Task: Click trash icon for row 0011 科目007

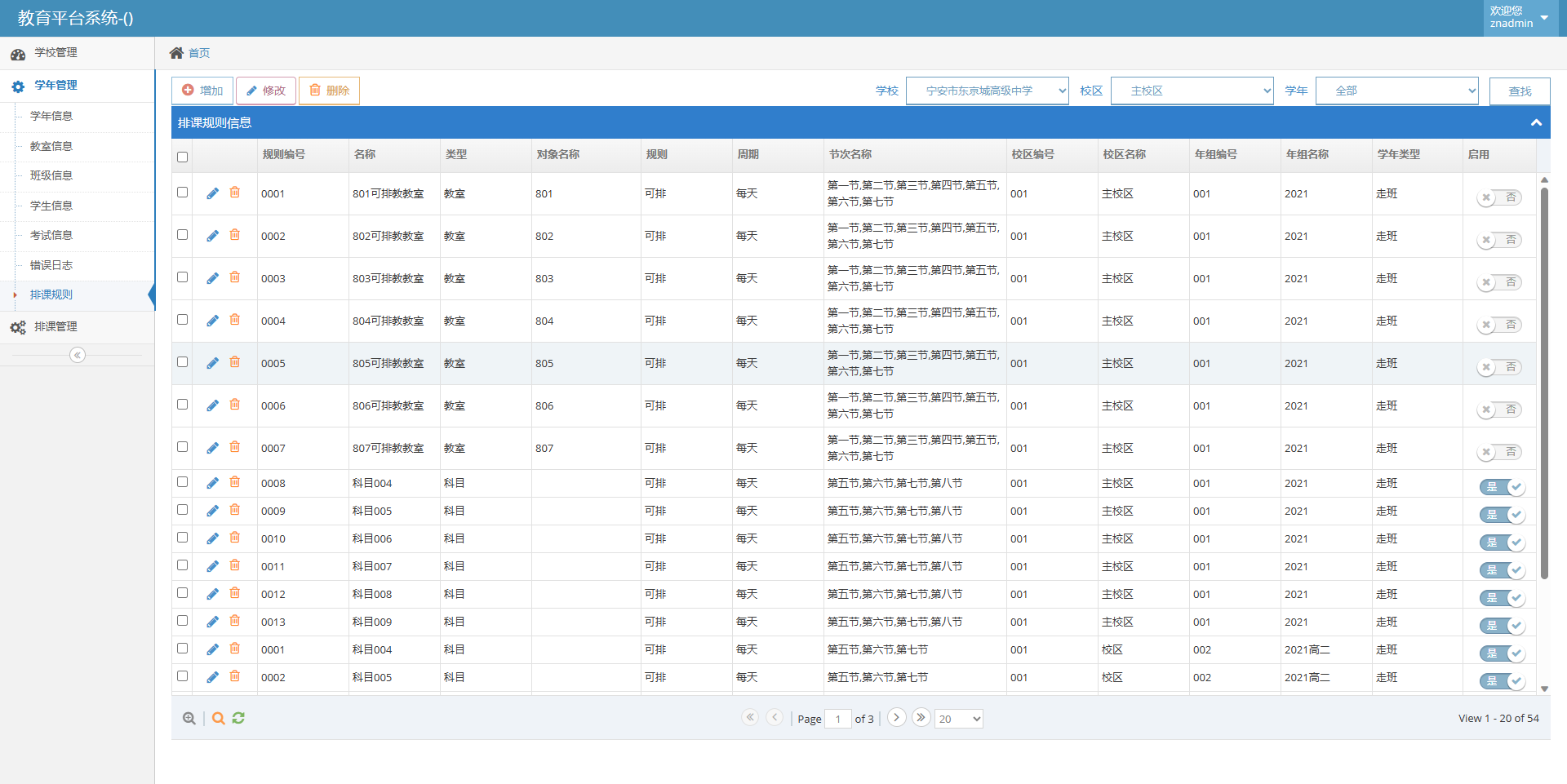Action: [x=235, y=565]
